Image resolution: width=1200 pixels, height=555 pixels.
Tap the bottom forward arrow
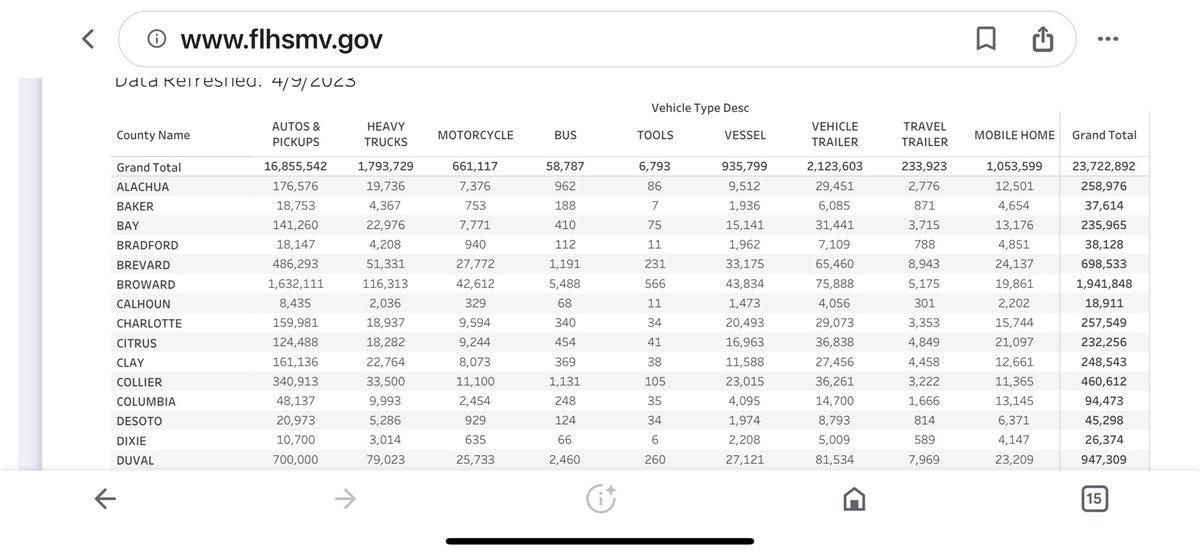[345, 499]
